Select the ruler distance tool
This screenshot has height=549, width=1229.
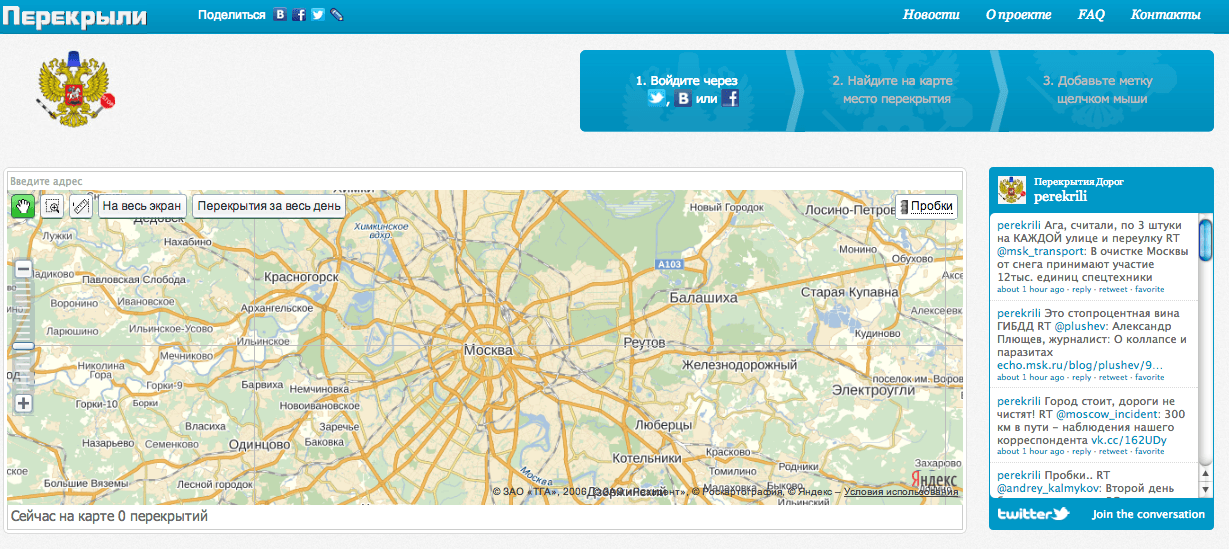click(81, 206)
